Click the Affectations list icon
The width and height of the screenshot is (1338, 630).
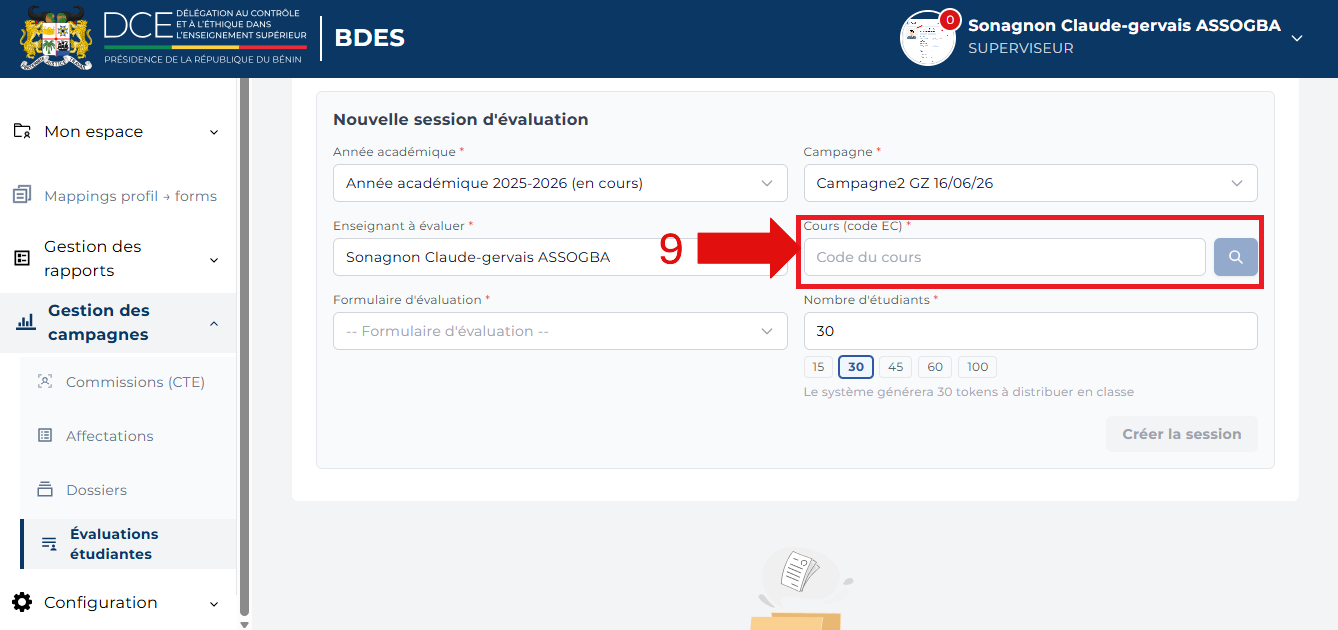pyautogui.click(x=45, y=435)
